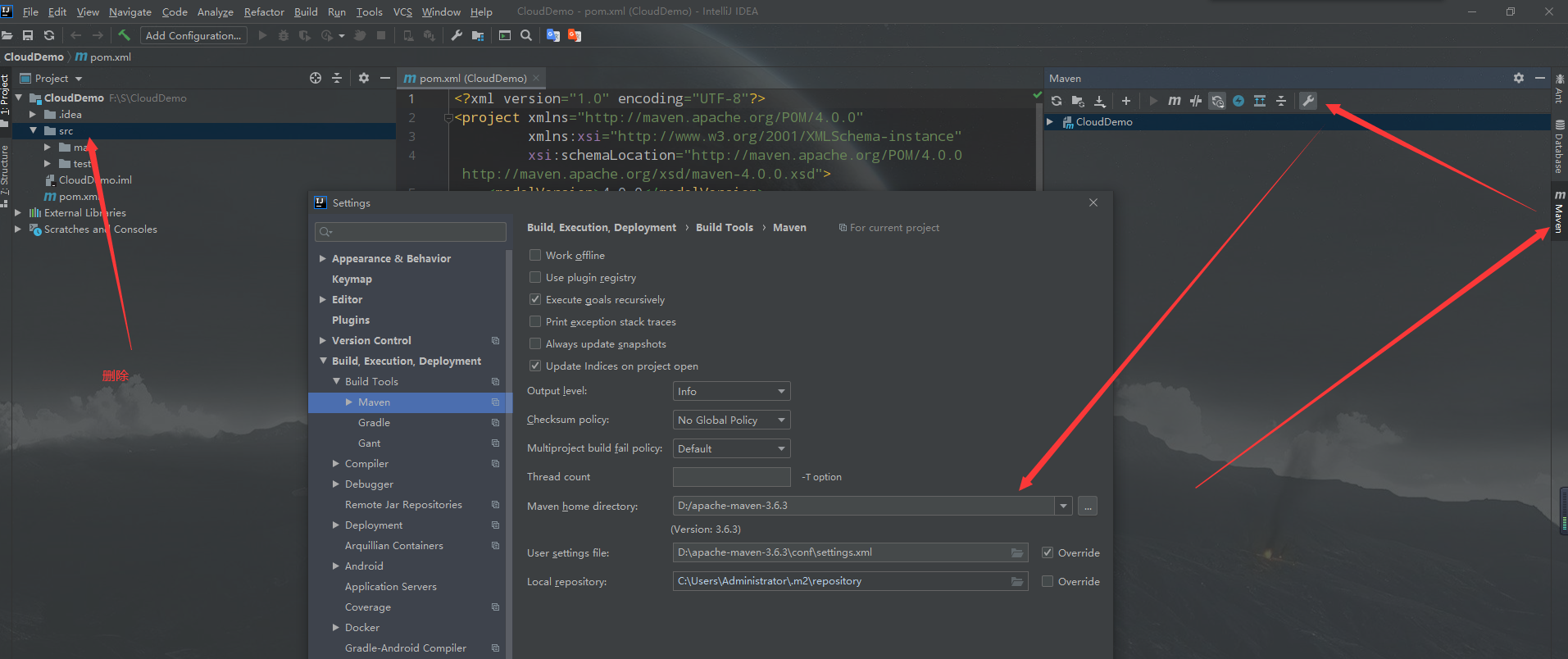Open the Navigate menu
This screenshot has width=1568, height=659.
click(x=130, y=11)
